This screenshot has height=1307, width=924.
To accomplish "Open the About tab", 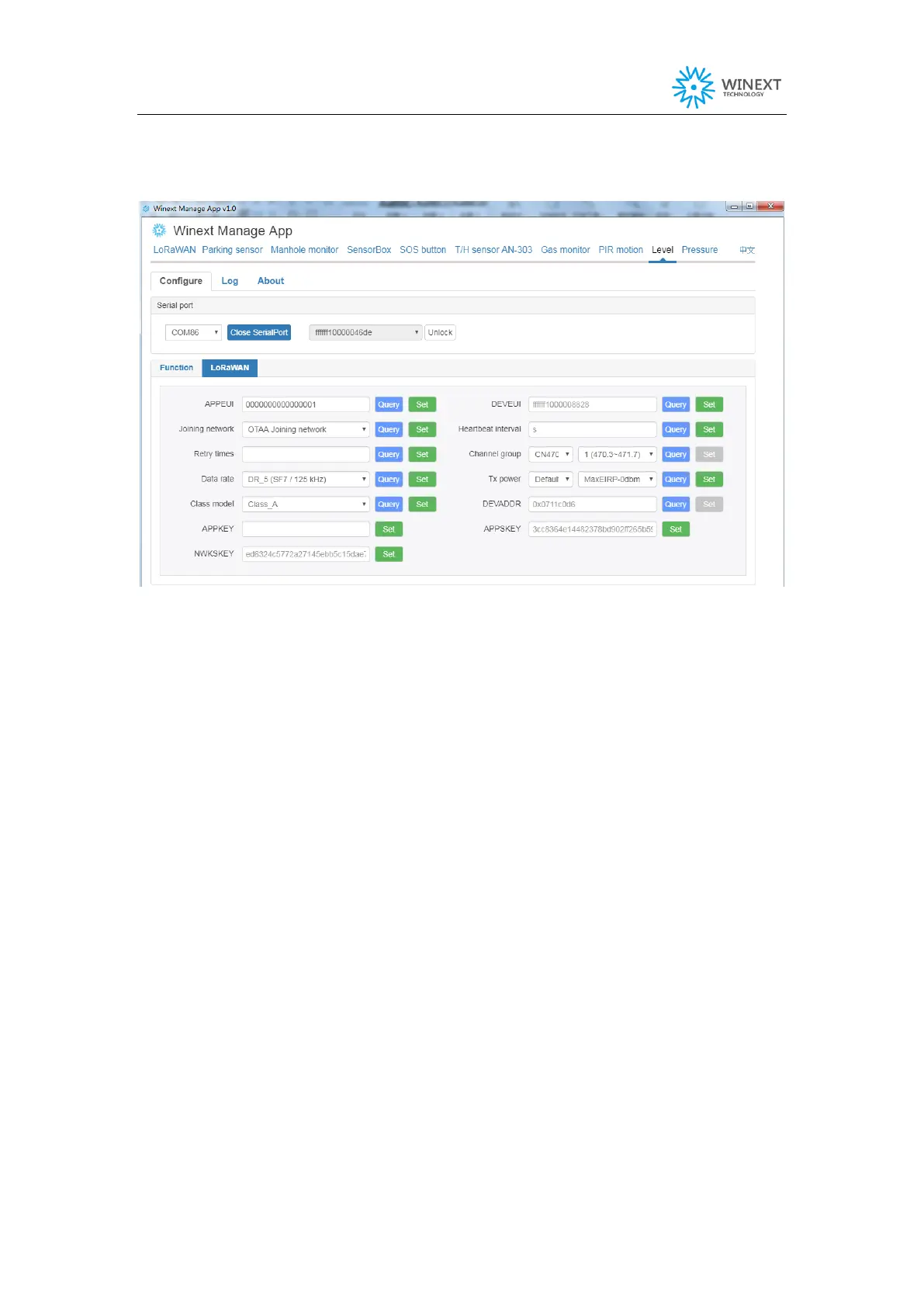I will point(271,281).
